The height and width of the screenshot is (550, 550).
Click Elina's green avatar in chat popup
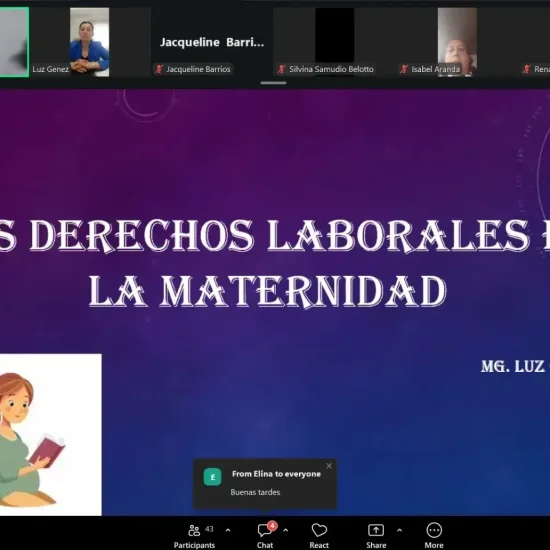[213, 477]
